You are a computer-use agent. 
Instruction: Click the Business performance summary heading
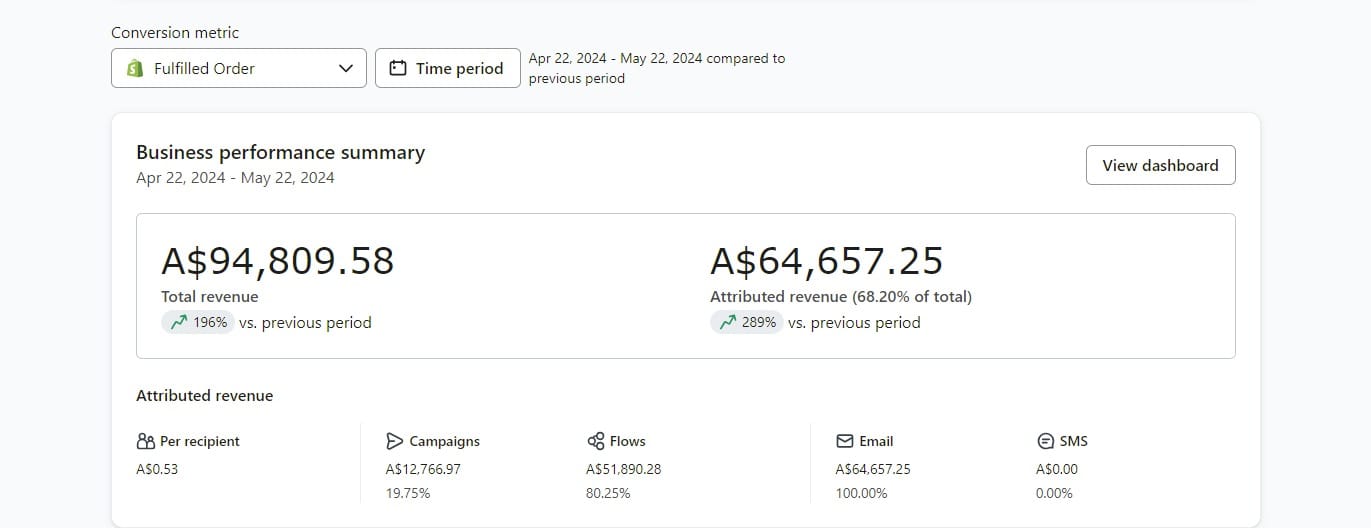point(280,152)
